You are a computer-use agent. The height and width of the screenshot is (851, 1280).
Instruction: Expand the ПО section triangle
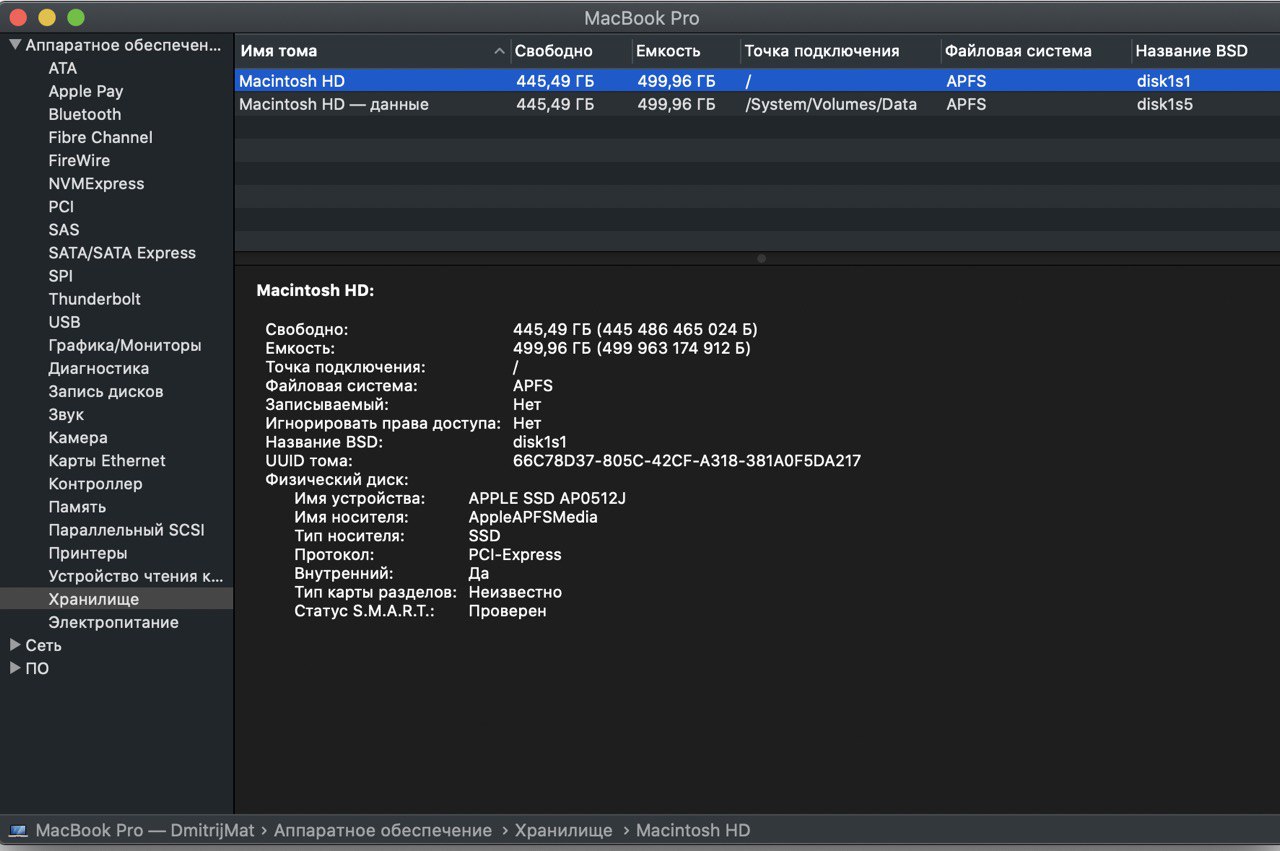(x=15, y=668)
